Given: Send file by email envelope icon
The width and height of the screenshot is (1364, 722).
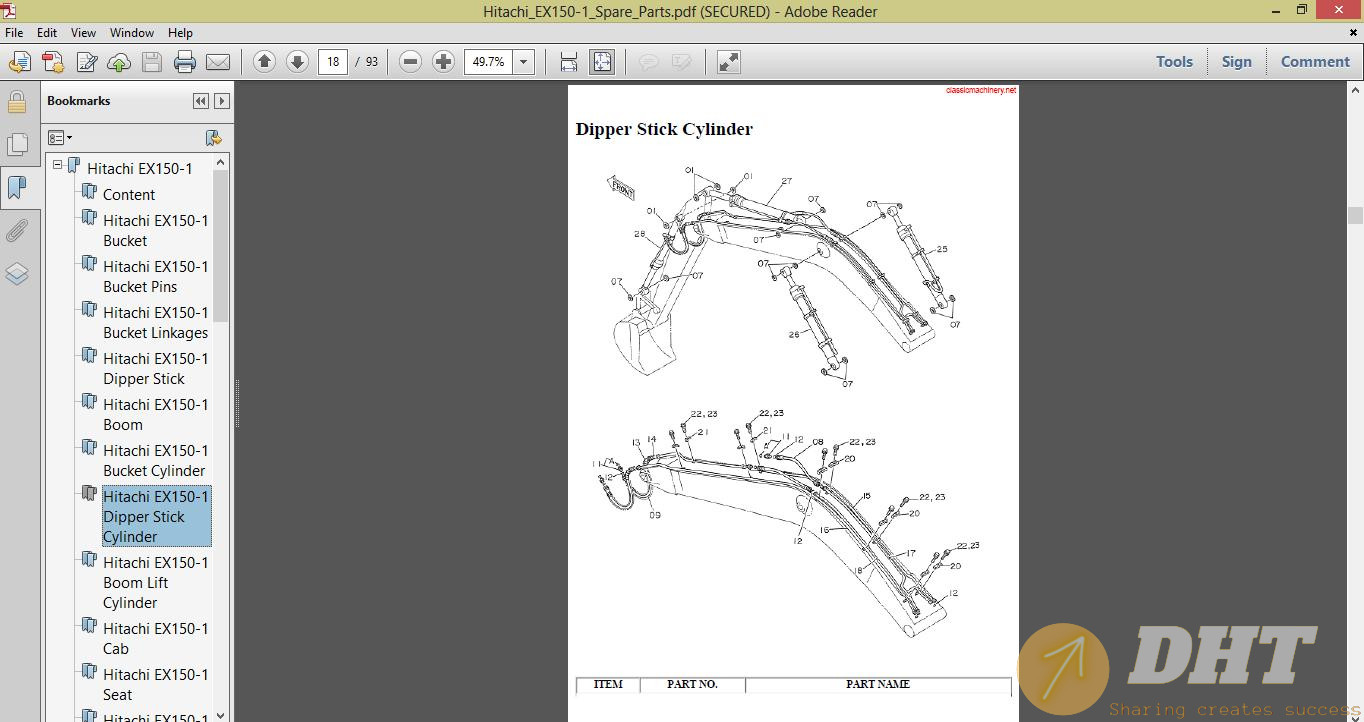Looking at the screenshot, I should click(x=218, y=62).
